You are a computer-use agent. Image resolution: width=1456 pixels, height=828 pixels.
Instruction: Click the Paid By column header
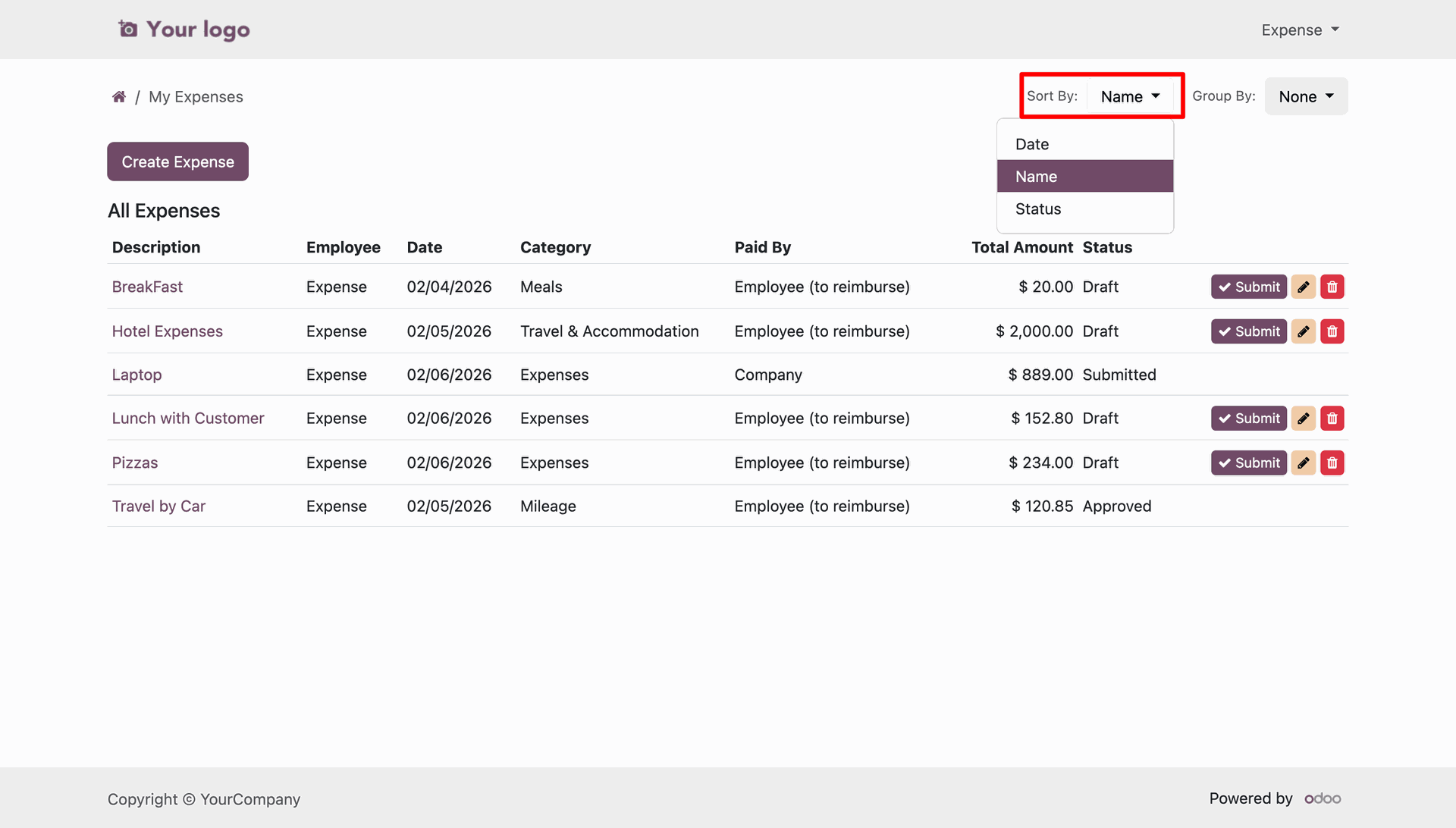point(762,247)
